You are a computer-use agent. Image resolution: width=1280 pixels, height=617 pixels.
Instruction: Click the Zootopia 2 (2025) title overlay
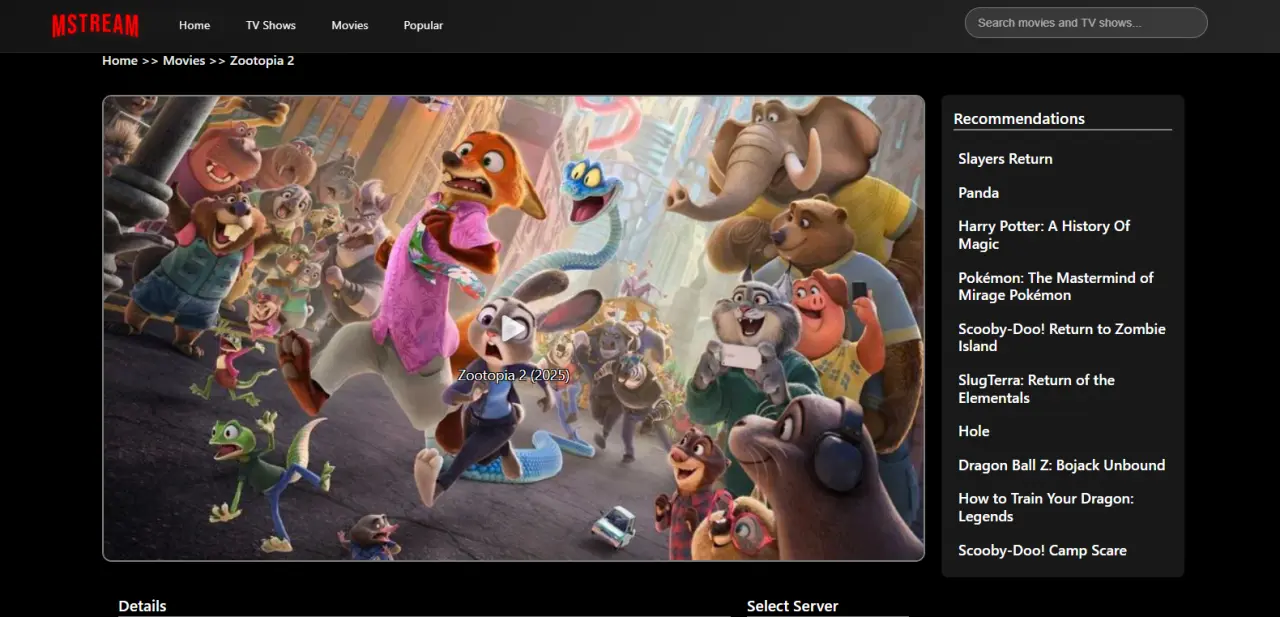pyautogui.click(x=513, y=375)
